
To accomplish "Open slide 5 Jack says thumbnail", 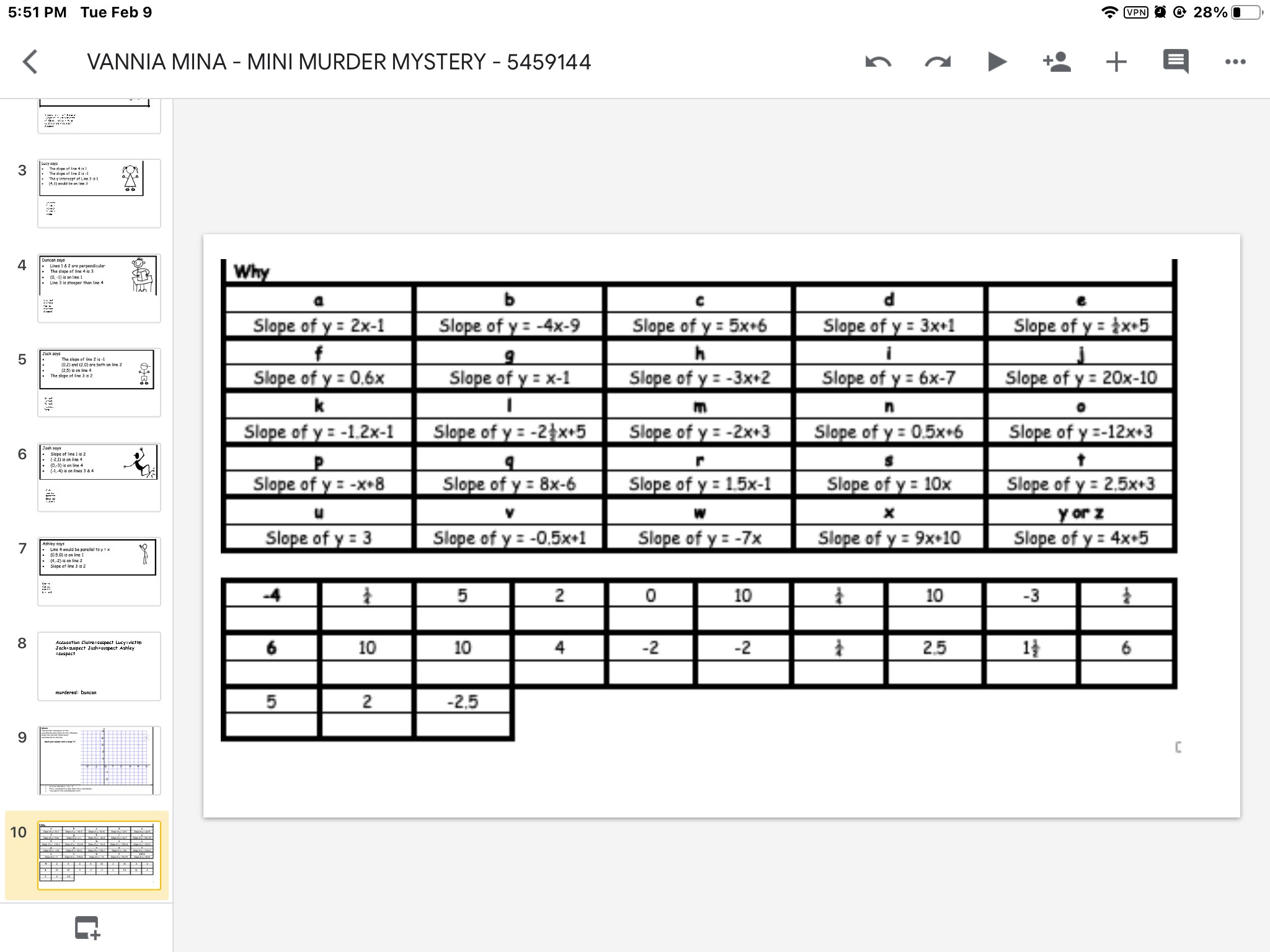I will (x=99, y=382).
